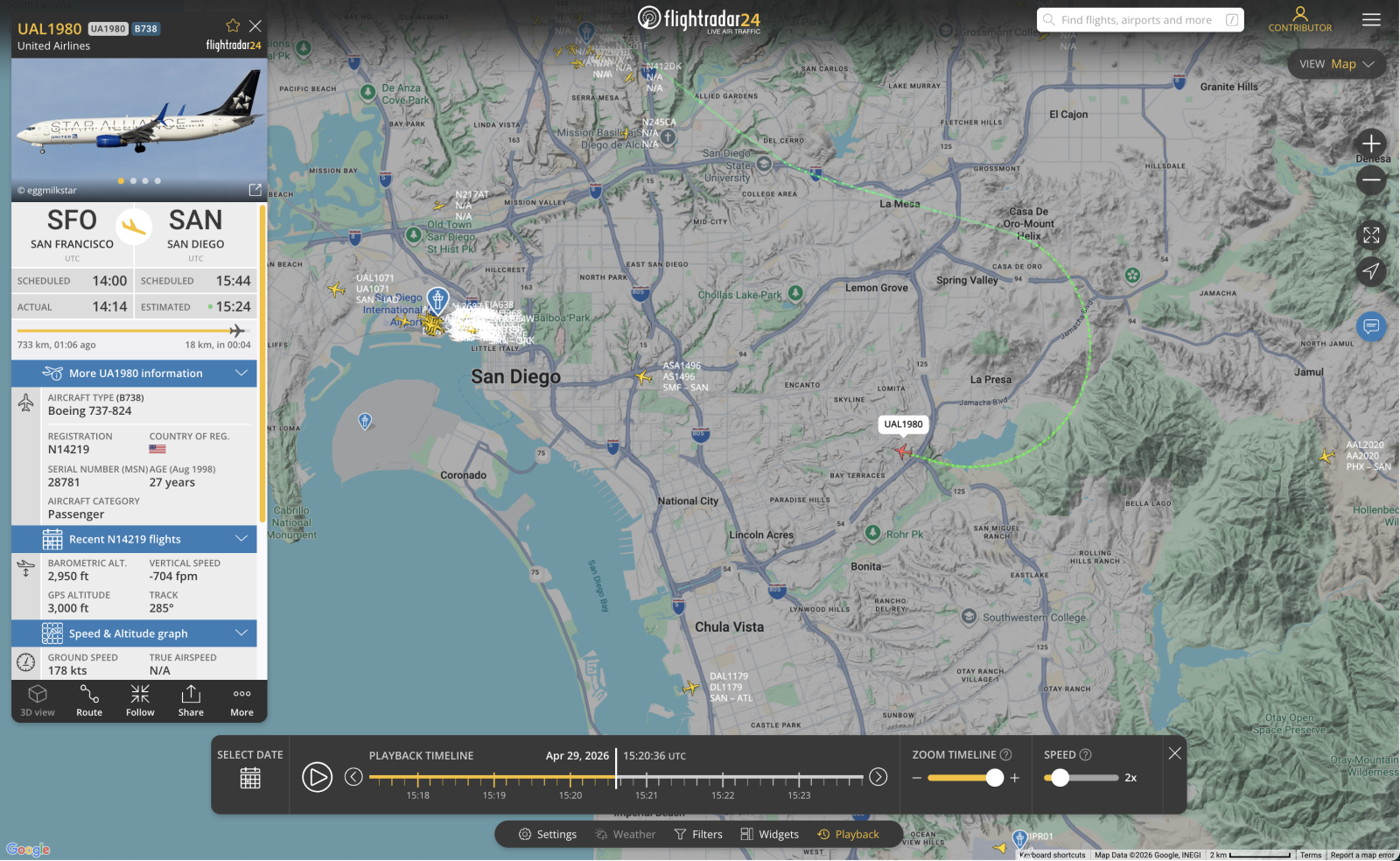Open the Settings panel
The width and height of the screenshot is (1400, 861).
point(548,834)
